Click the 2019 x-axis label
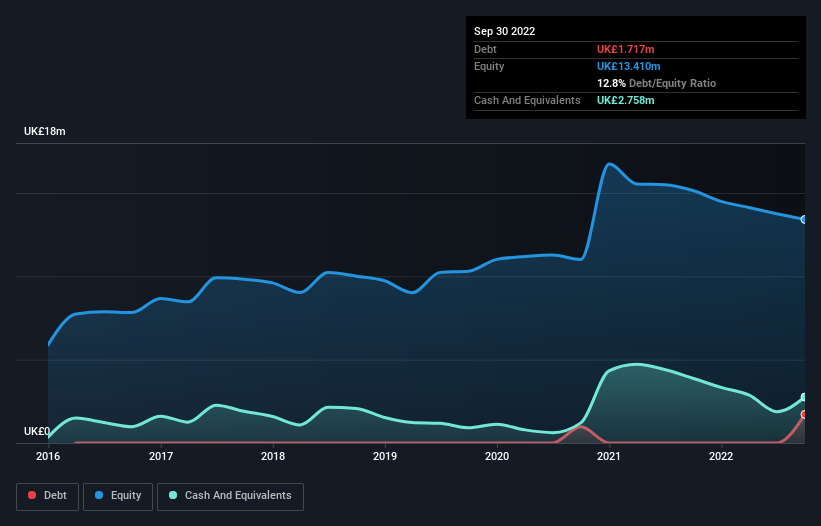Image resolution: width=821 pixels, height=526 pixels. [385, 456]
